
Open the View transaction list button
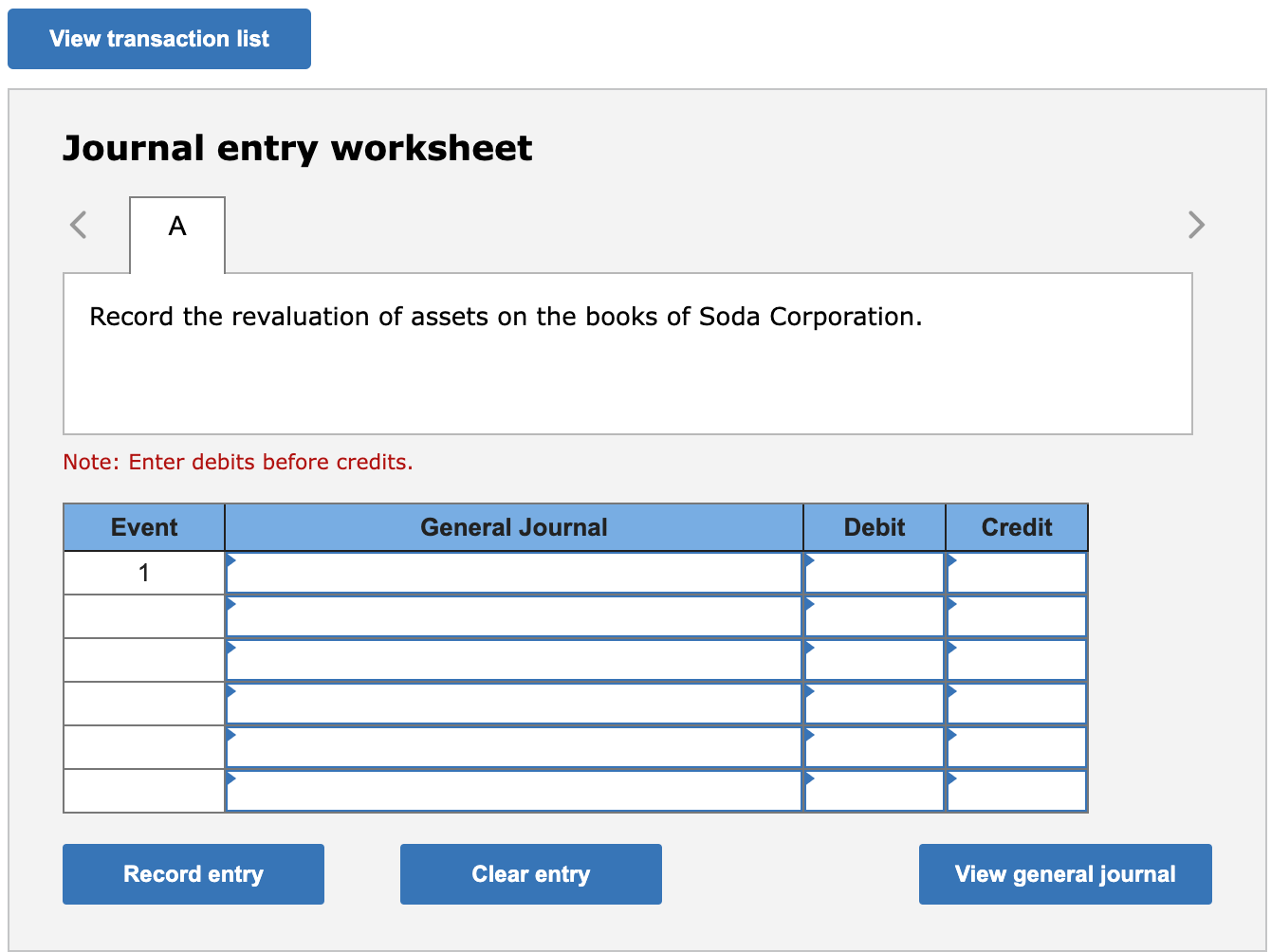click(159, 39)
